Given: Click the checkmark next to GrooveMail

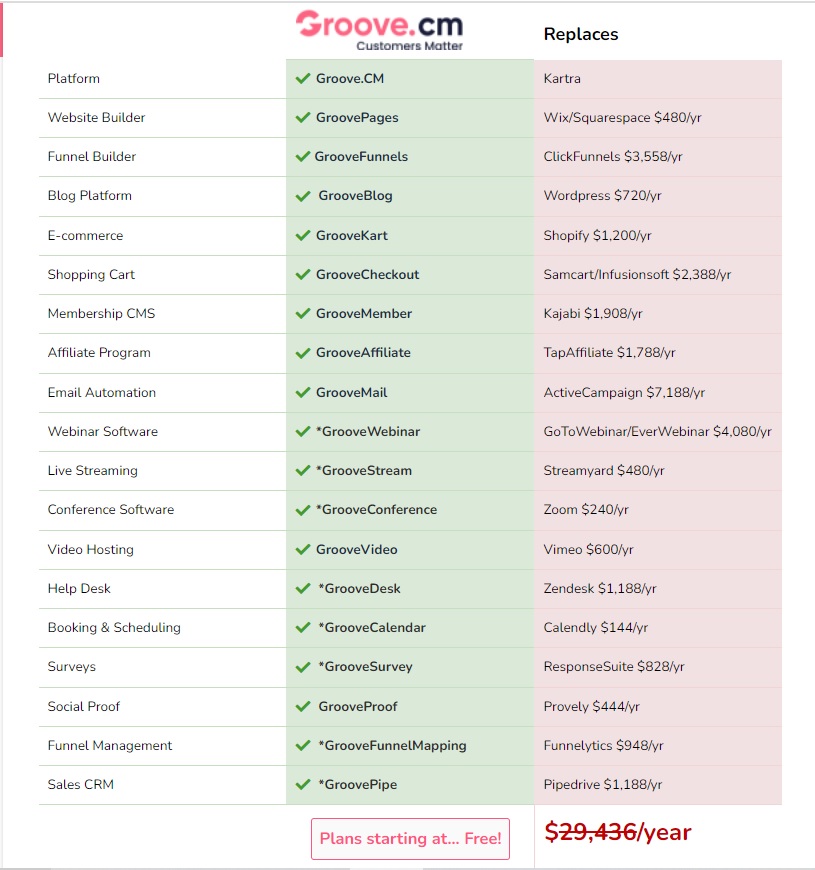Looking at the screenshot, I should [303, 393].
